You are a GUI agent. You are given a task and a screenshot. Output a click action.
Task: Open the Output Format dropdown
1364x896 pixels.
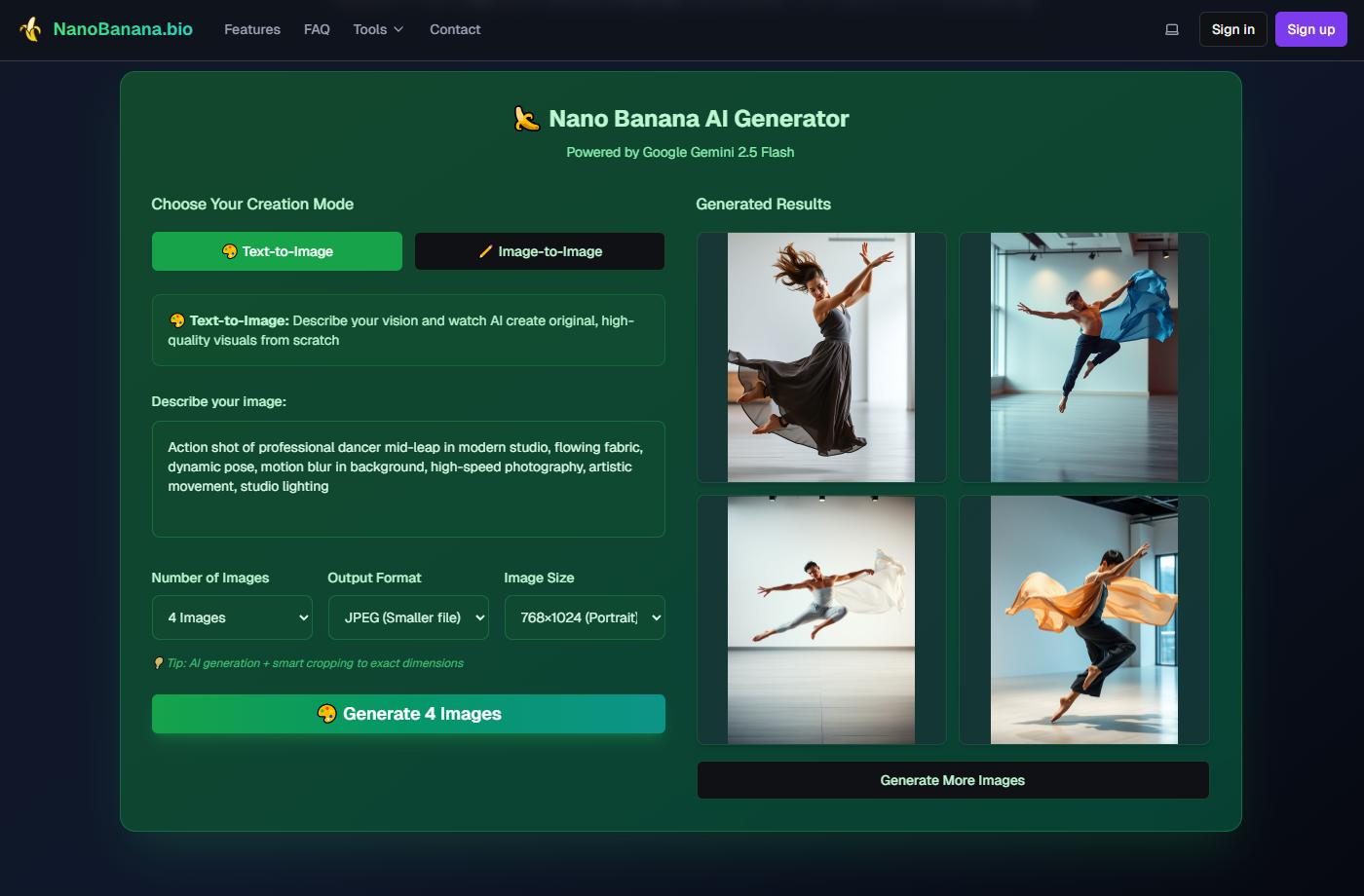[408, 617]
